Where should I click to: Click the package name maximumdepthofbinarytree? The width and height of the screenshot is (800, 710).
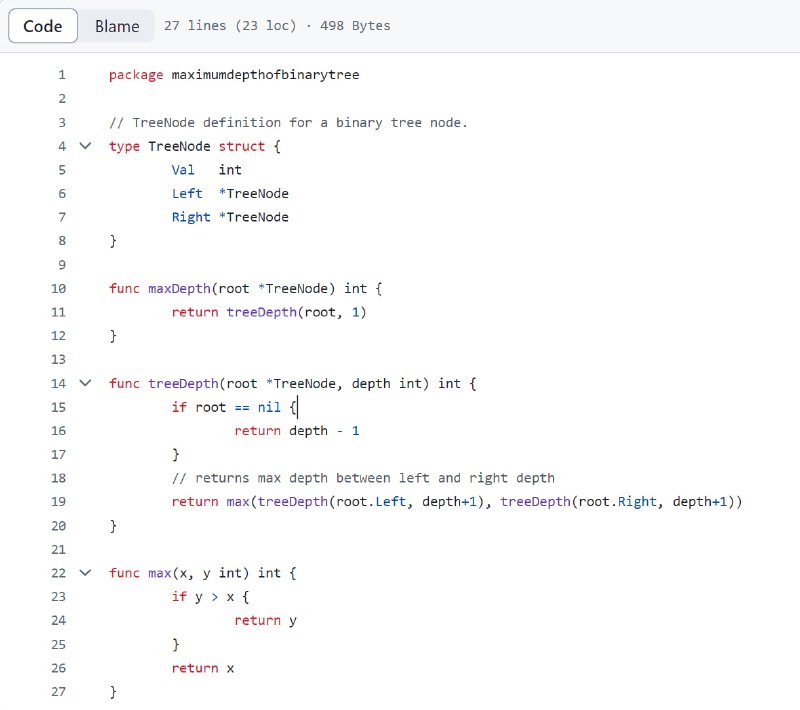point(265,75)
